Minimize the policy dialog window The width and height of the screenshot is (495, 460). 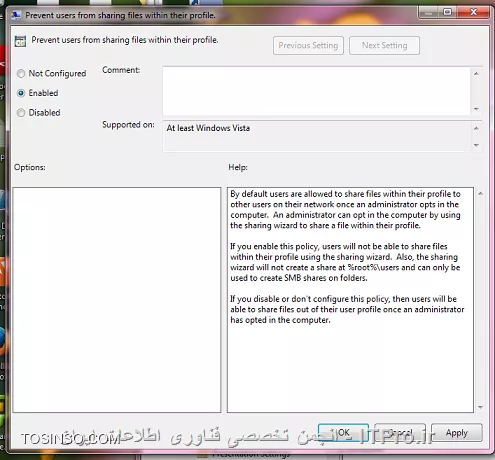click(428, 12)
